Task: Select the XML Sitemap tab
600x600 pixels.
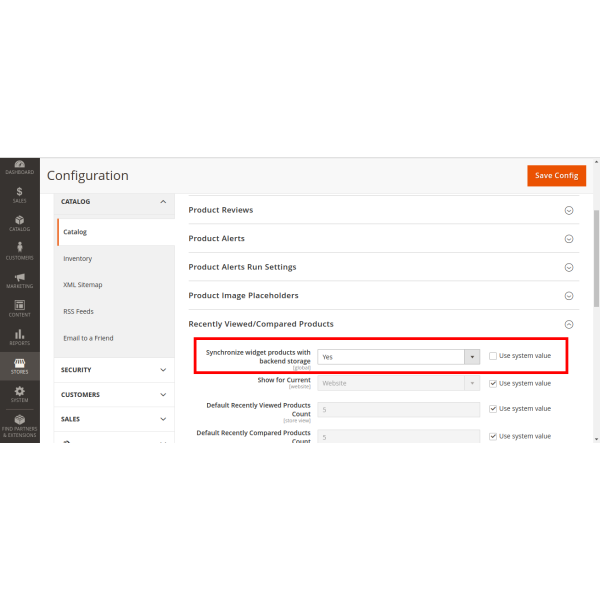Action: pos(83,285)
